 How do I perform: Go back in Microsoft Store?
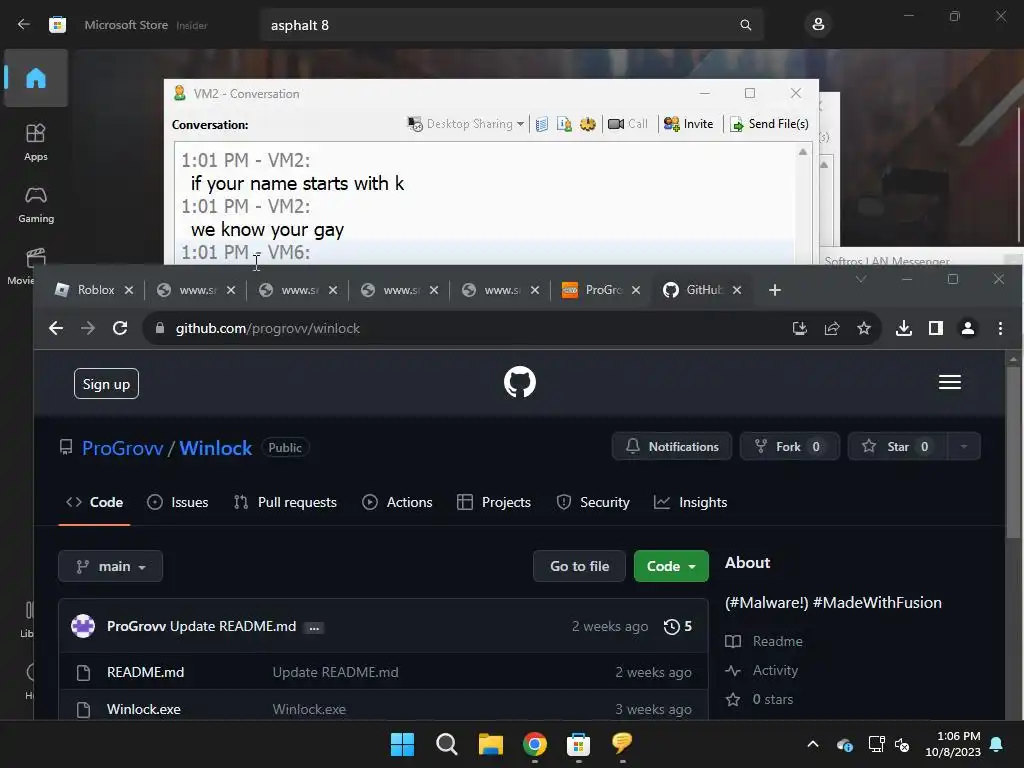click(24, 25)
